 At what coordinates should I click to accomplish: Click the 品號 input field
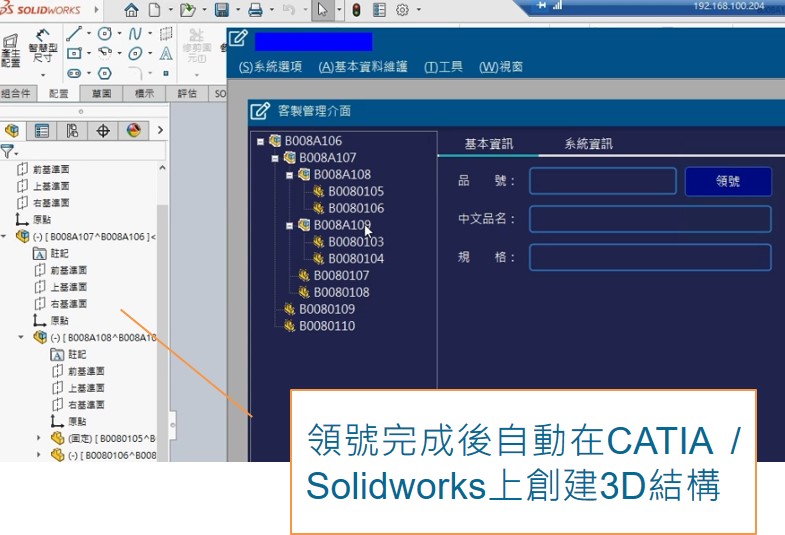603,181
